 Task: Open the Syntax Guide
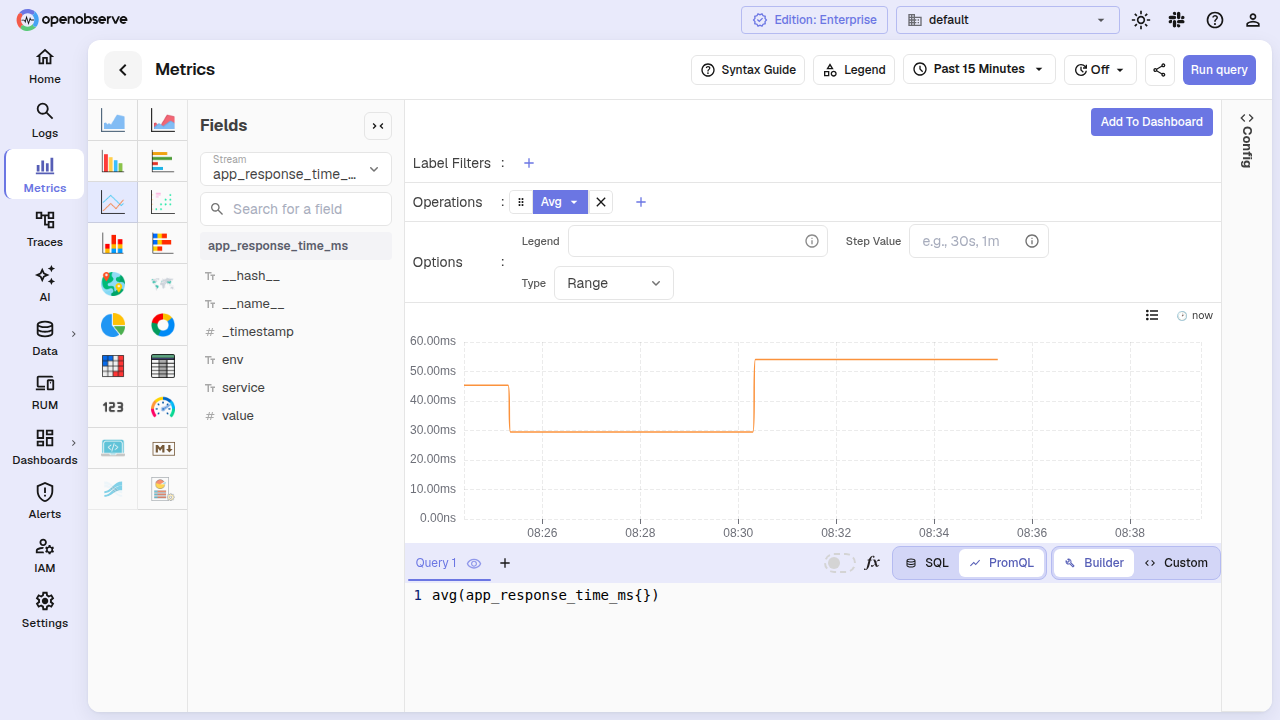[748, 70]
